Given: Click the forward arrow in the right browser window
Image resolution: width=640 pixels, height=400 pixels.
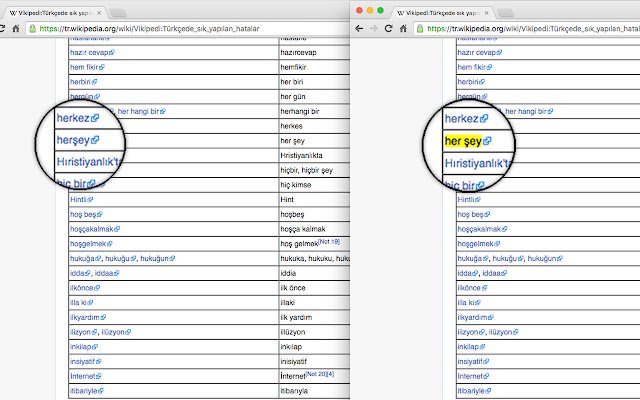Looking at the screenshot, I should pyautogui.click(x=373, y=29).
